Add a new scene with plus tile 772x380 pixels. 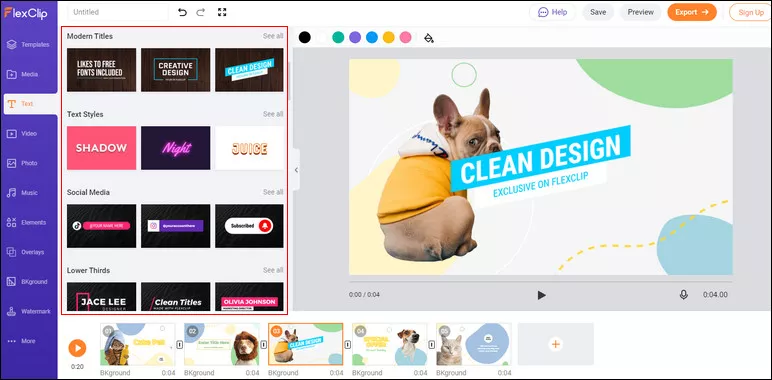click(x=555, y=344)
